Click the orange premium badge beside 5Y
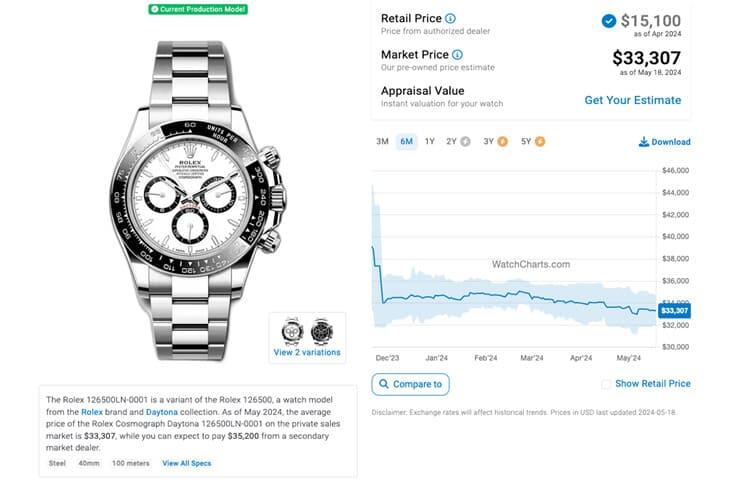 [x=540, y=141]
